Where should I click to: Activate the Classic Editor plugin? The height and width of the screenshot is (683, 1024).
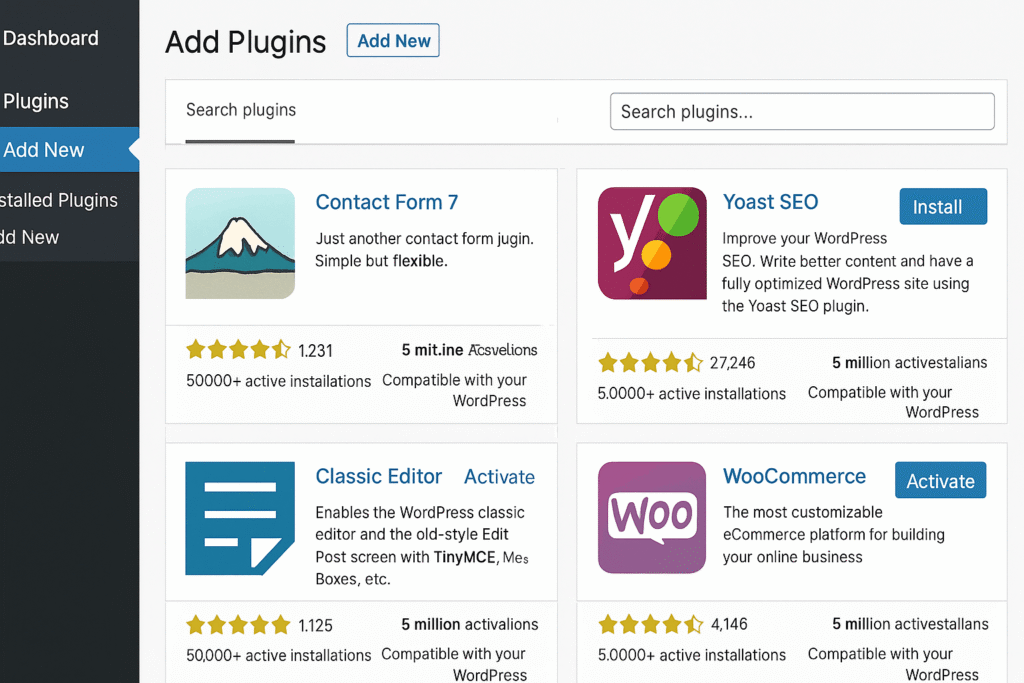(x=499, y=477)
